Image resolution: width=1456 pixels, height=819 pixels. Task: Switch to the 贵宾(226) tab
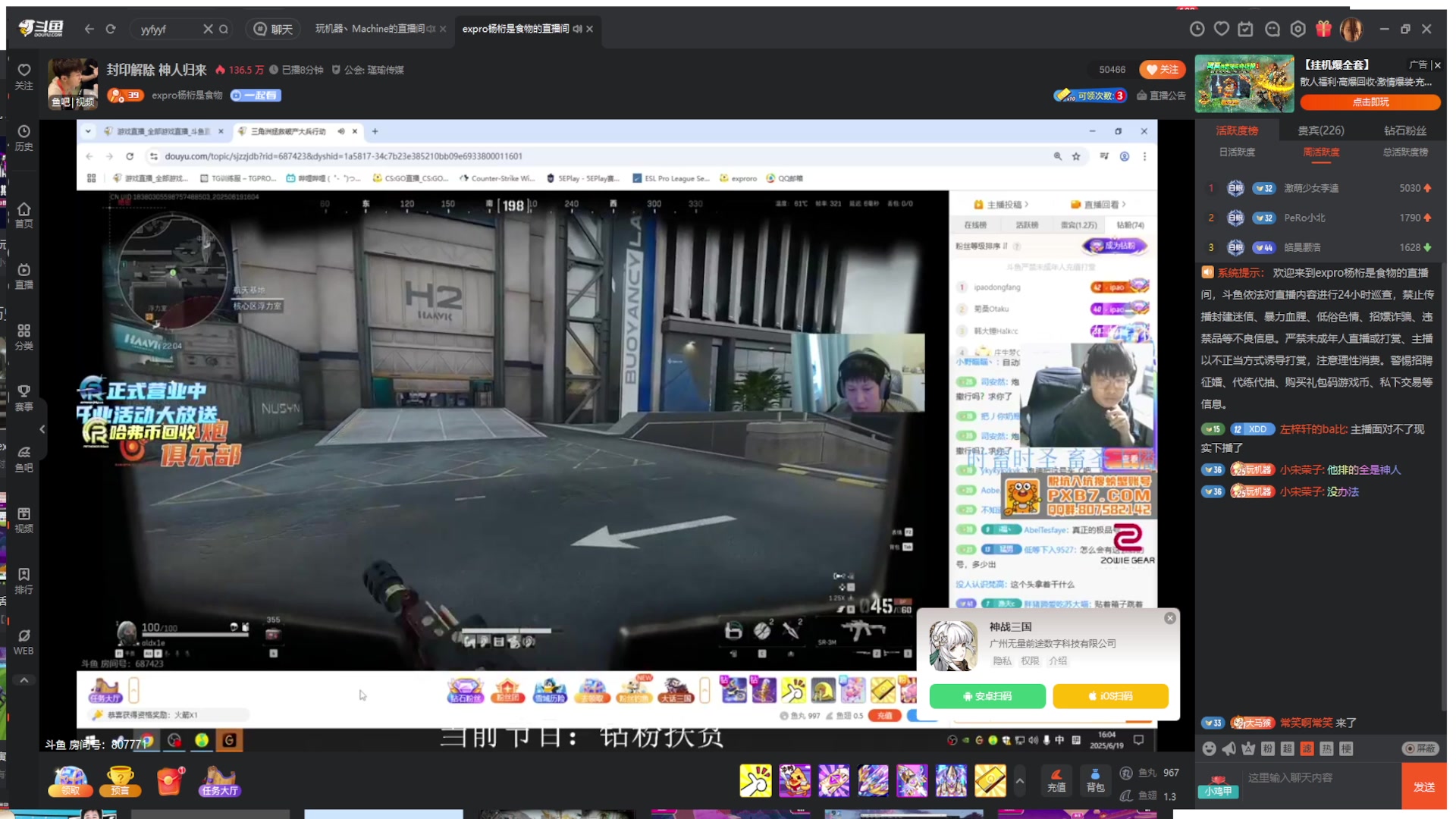(x=1320, y=130)
